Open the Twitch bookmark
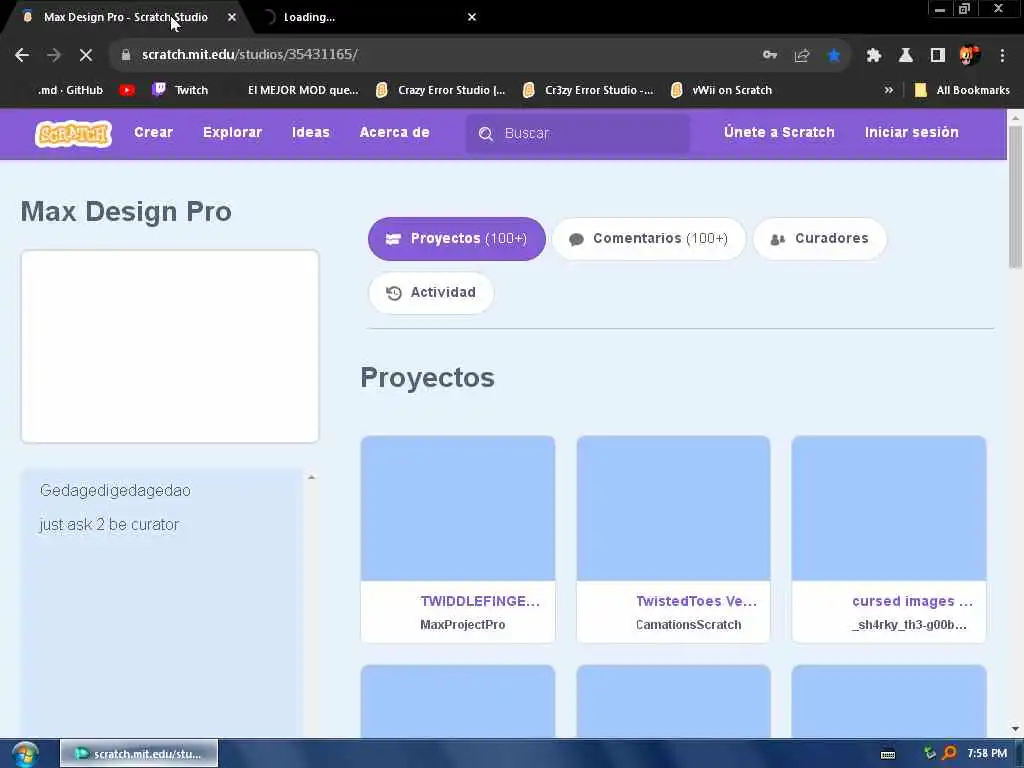 (x=180, y=90)
